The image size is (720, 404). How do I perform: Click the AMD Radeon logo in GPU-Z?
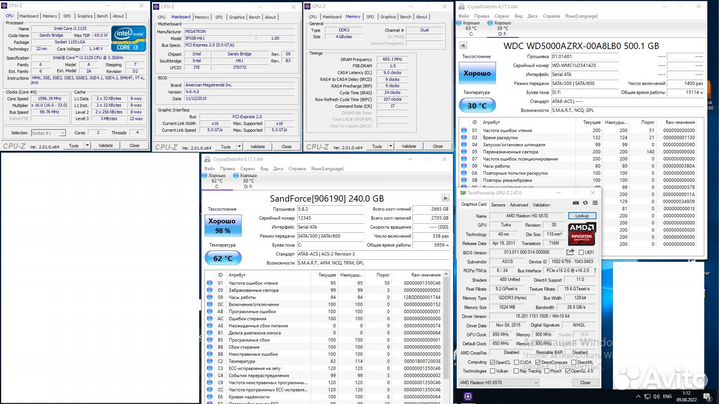coord(582,234)
